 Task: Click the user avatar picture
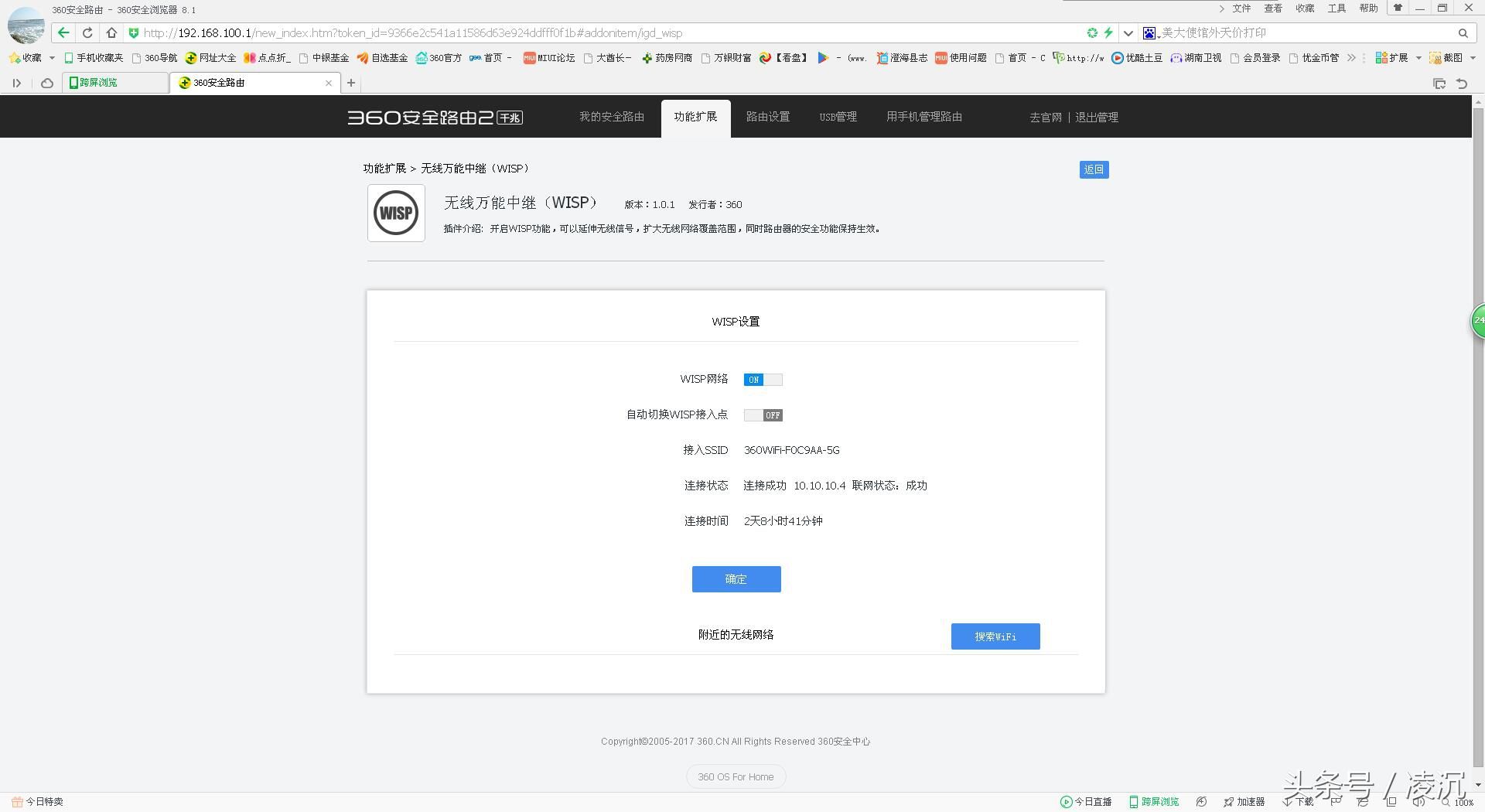26,24
